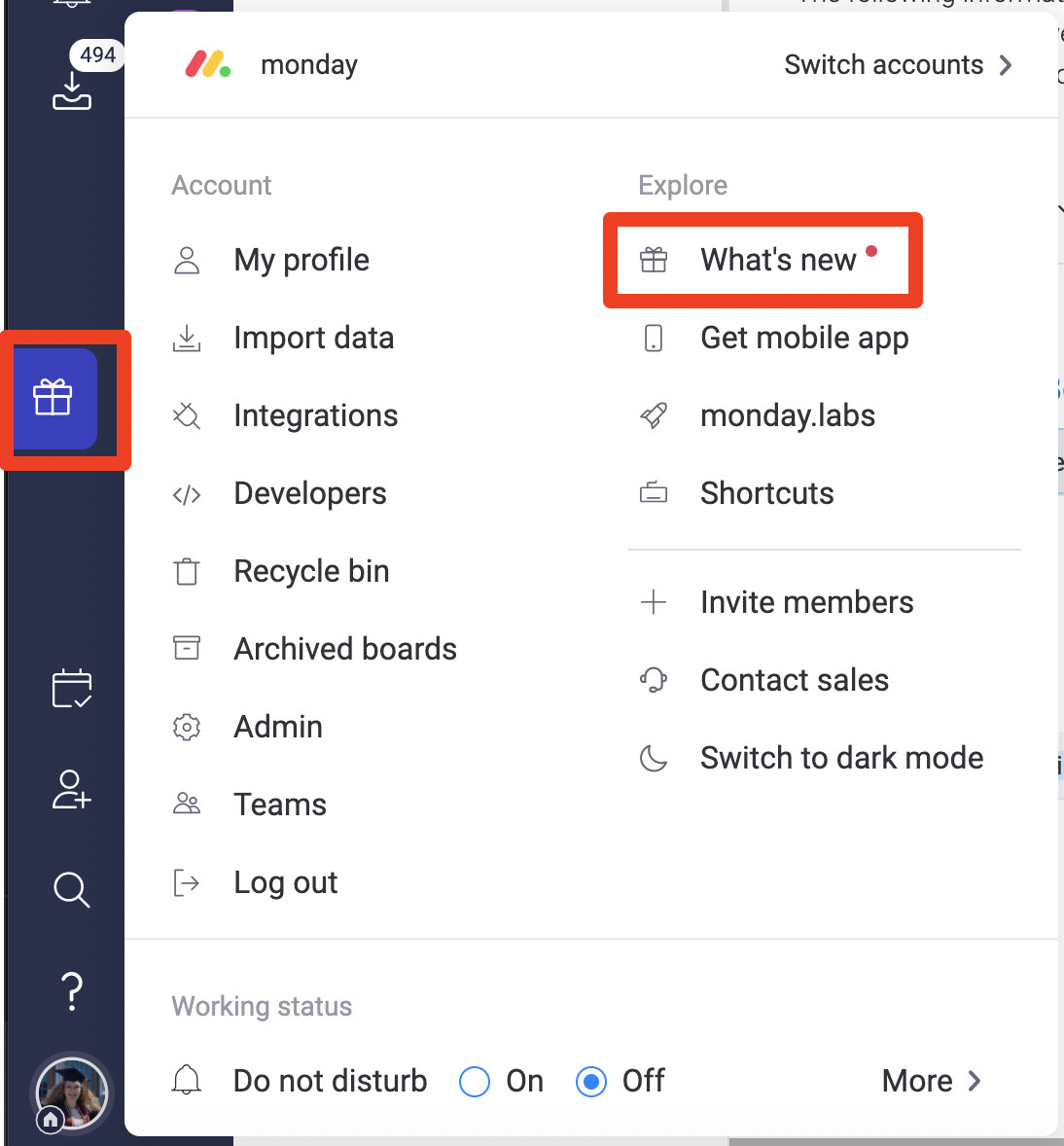Click the My profile person icon
1064x1146 pixels.
pos(187,260)
